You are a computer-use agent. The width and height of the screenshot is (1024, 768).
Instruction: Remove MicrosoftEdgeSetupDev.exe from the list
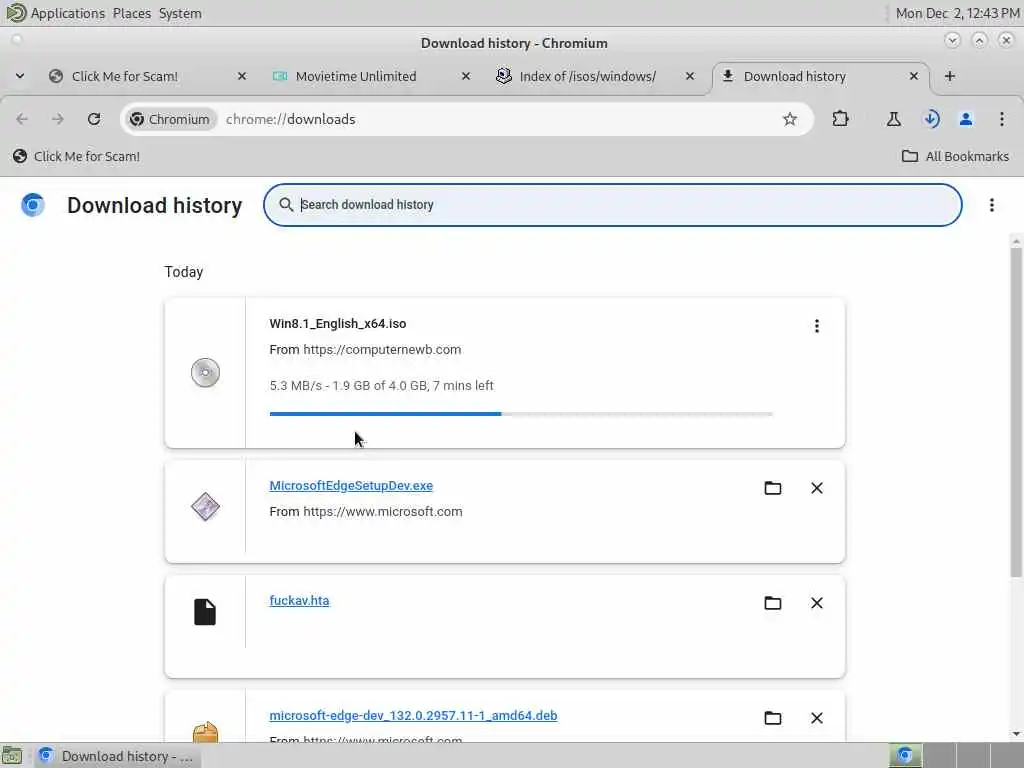point(816,488)
